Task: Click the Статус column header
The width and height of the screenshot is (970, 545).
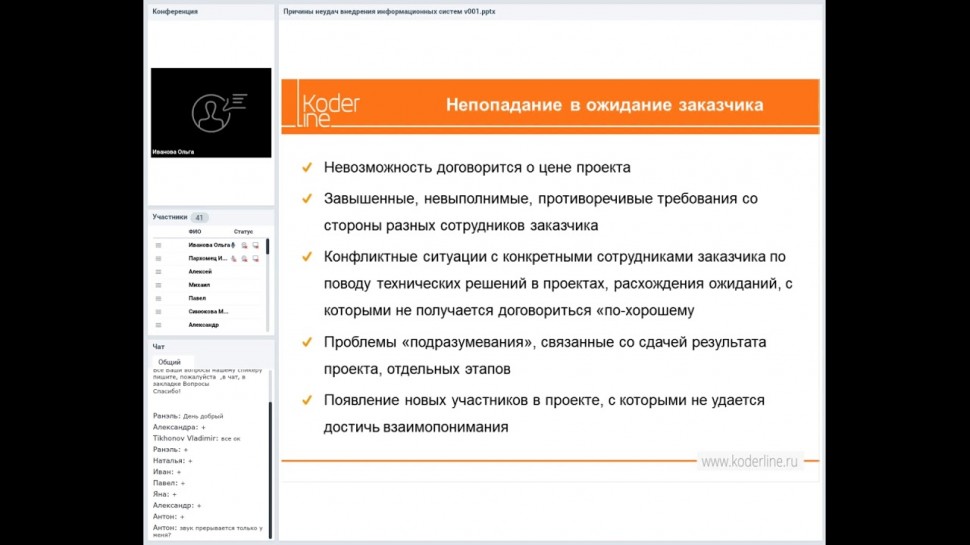Action: tap(243, 231)
